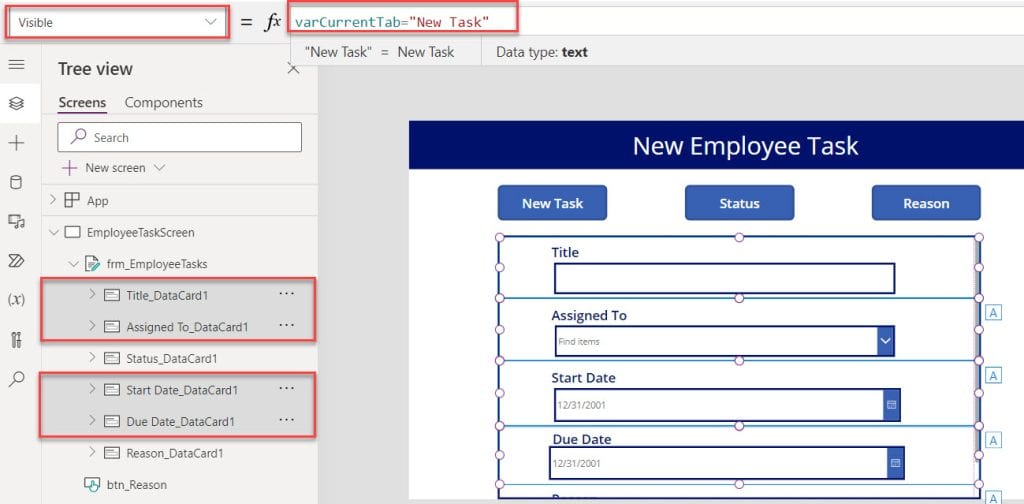Click the New Task button on canvas
This screenshot has width=1024, height=504.
click(x=552, y=203)
